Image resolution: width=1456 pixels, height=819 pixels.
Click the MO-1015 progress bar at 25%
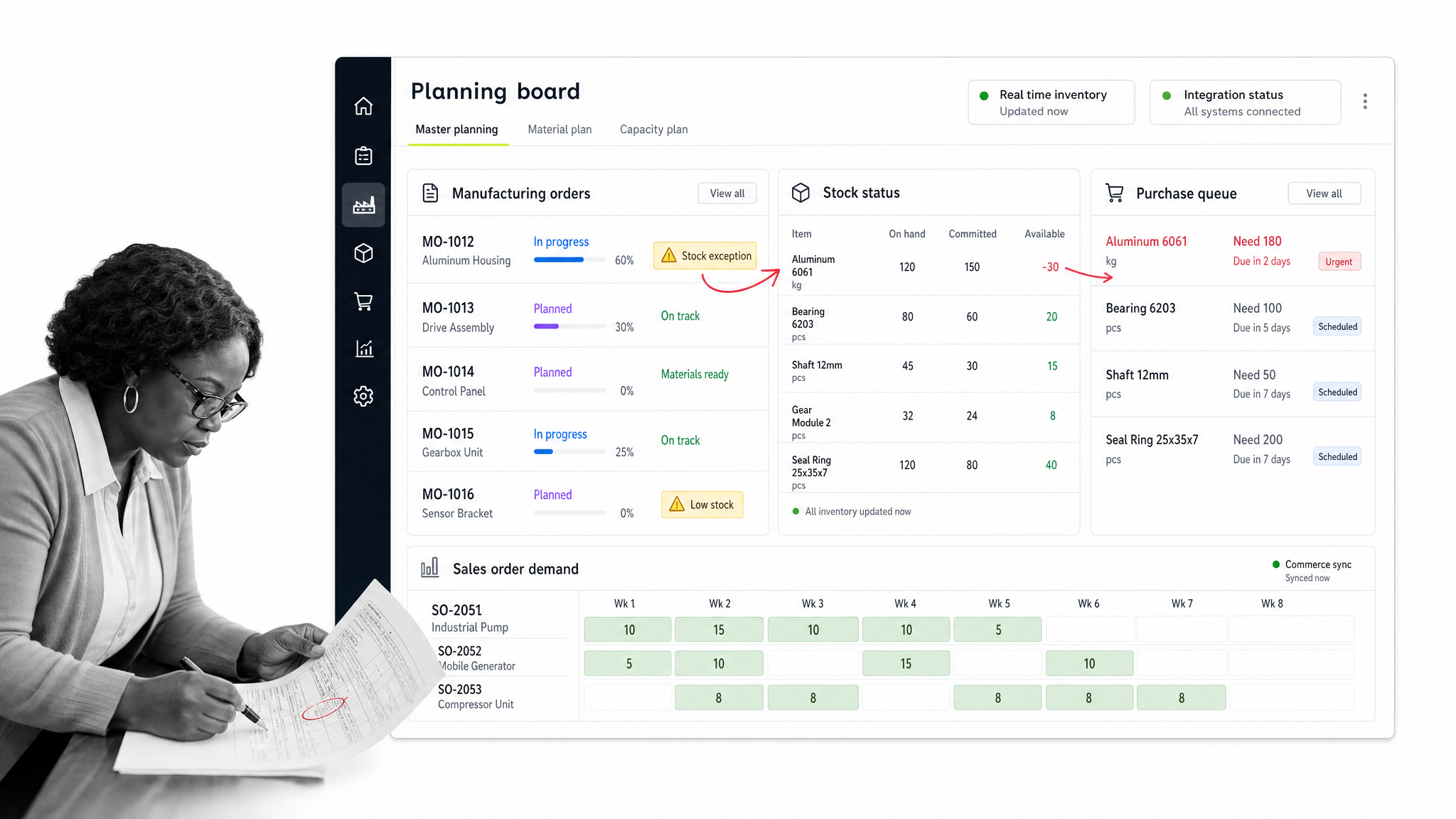click(569, 451)
